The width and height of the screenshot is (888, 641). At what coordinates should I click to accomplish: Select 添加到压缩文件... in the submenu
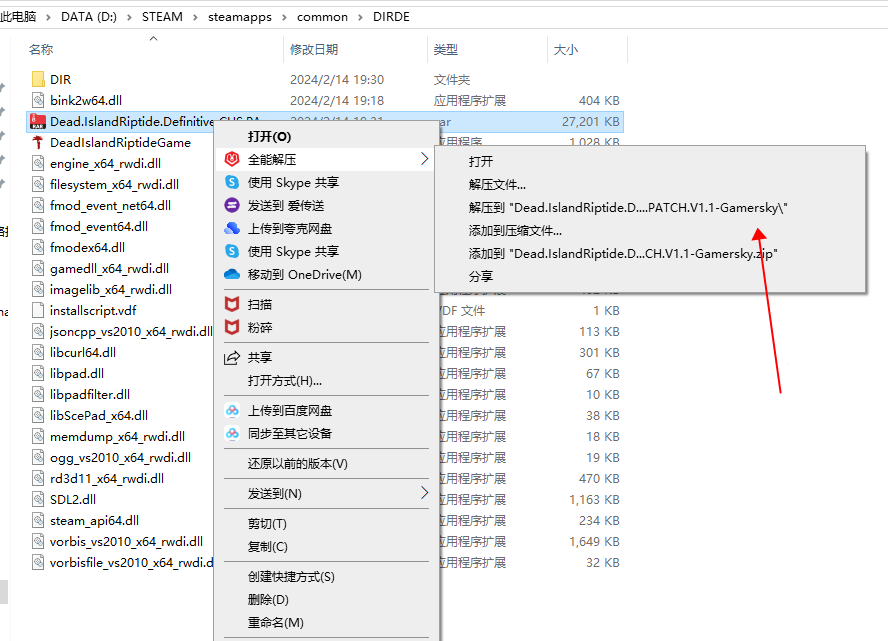point(515,230)
